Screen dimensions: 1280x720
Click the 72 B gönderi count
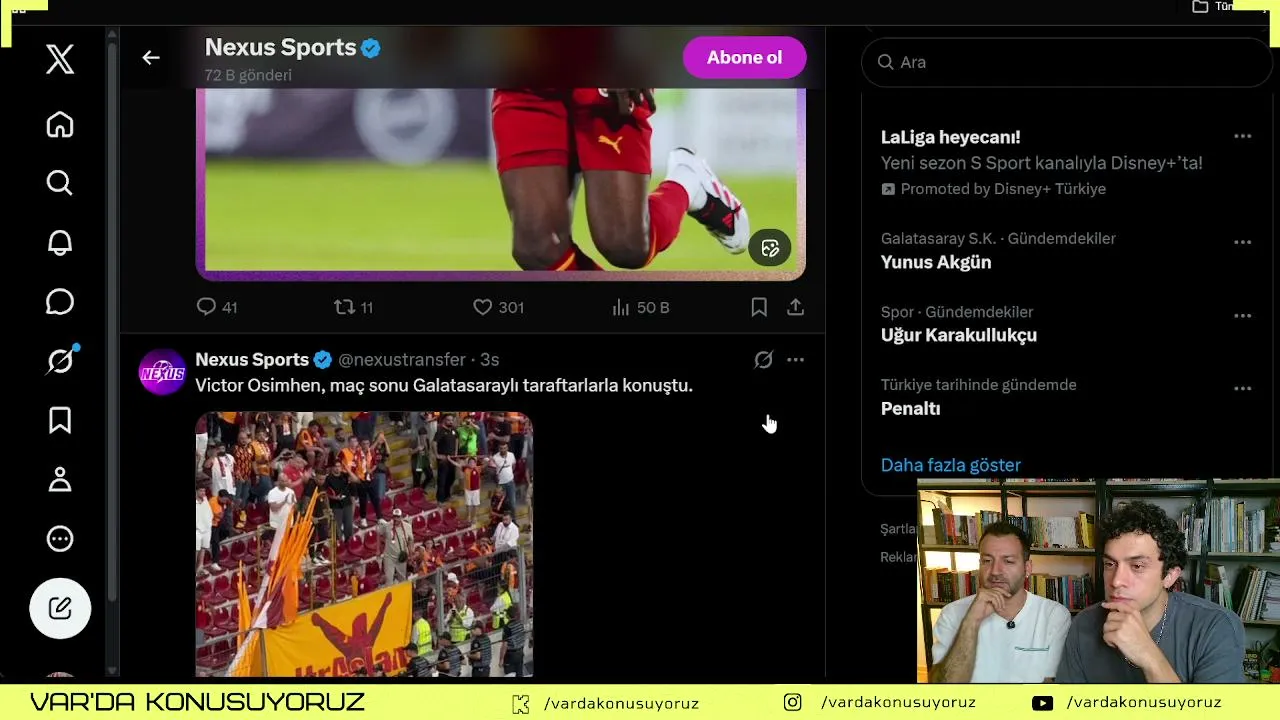[x=248, y=76]
